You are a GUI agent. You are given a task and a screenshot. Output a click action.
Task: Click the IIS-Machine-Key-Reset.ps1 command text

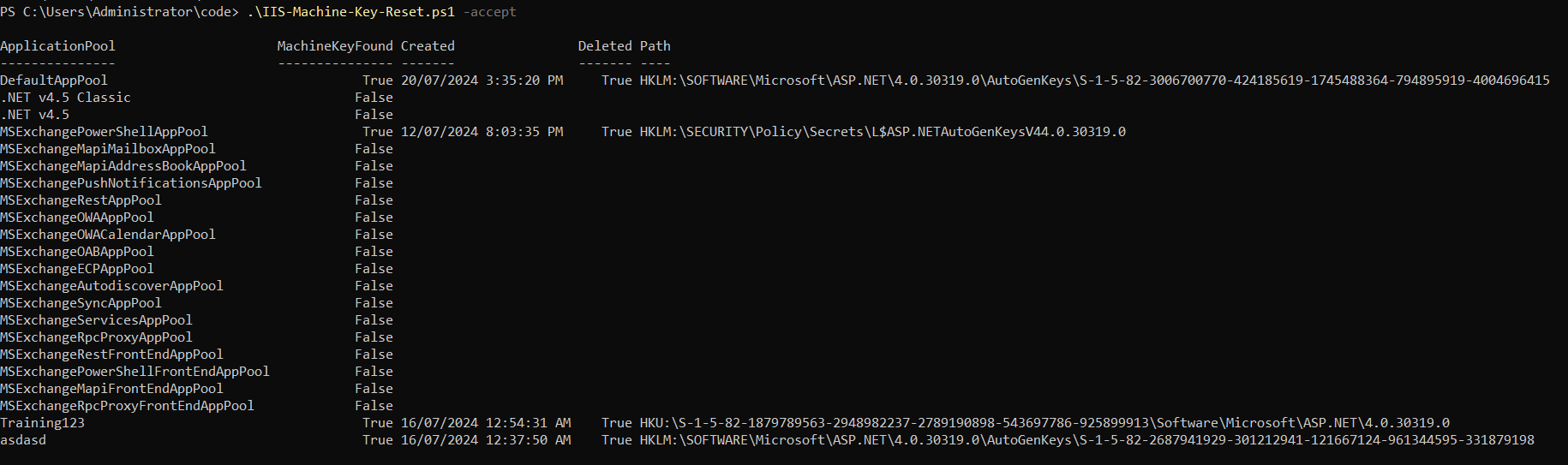(350, 12)
